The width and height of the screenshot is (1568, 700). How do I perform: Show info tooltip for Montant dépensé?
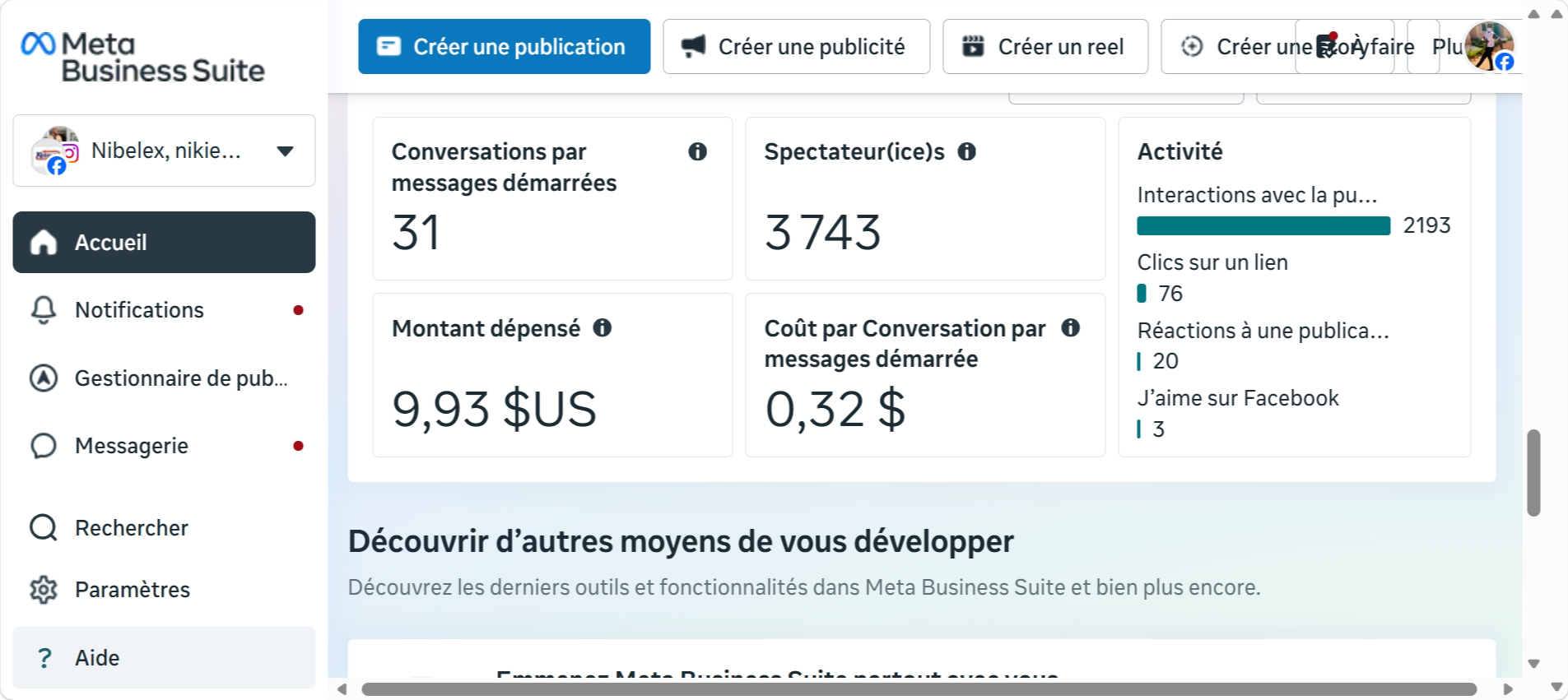coord(603,328)
